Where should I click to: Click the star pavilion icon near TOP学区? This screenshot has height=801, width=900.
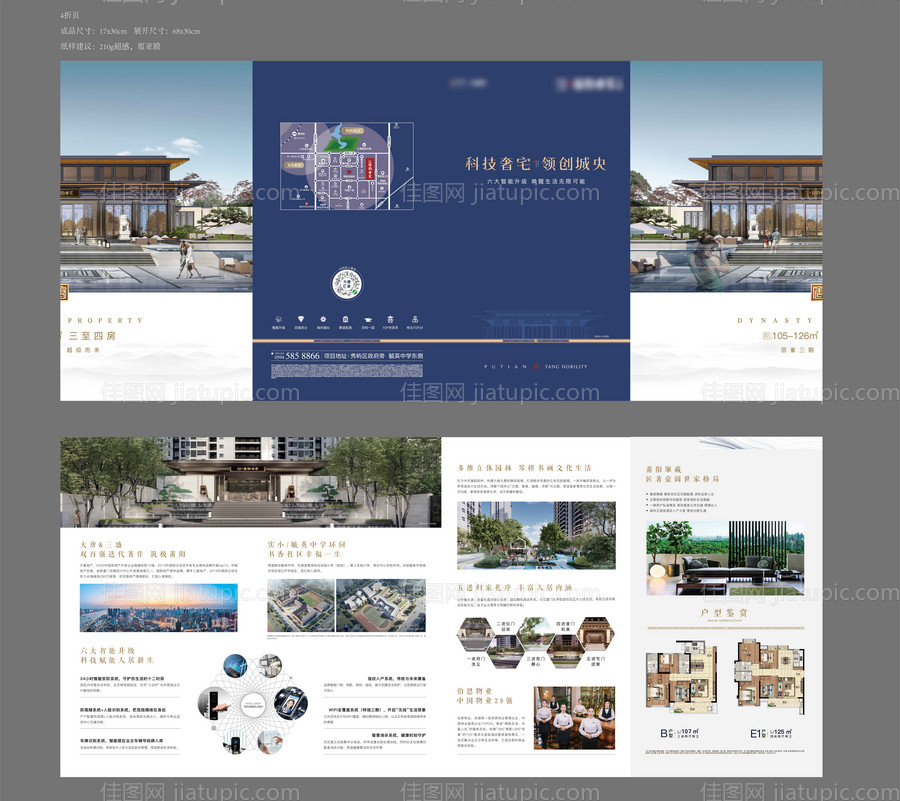pyautogui.click(x=390, y=318)
